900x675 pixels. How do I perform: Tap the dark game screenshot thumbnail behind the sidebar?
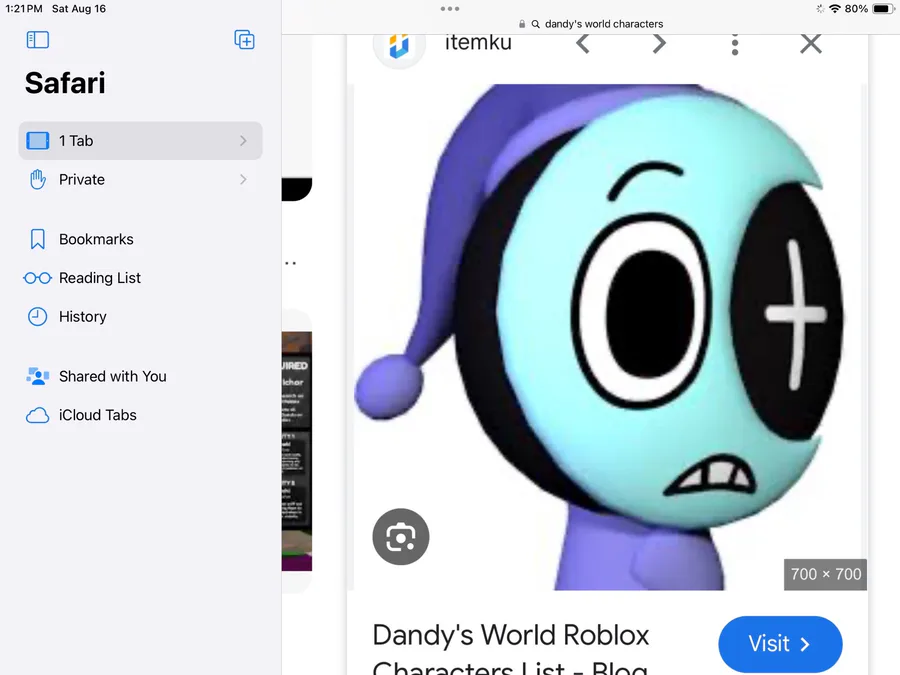click(297, 451)
